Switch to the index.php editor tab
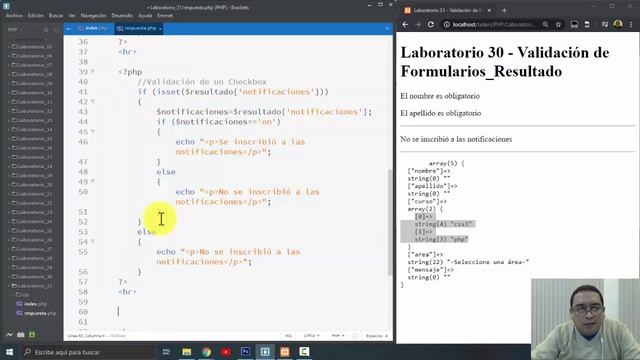640x360 pixels. click(93, 28)
